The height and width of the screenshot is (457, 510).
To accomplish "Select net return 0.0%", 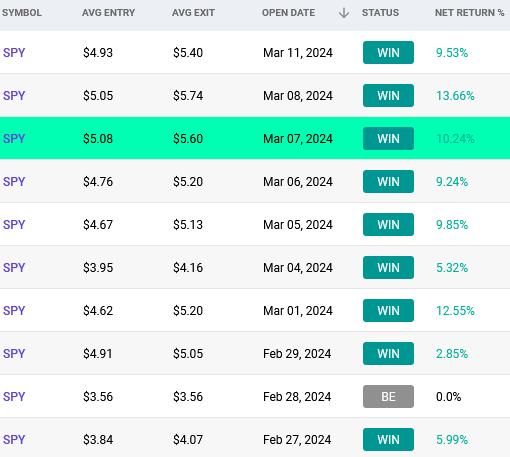I will click(x=449, y=397).
